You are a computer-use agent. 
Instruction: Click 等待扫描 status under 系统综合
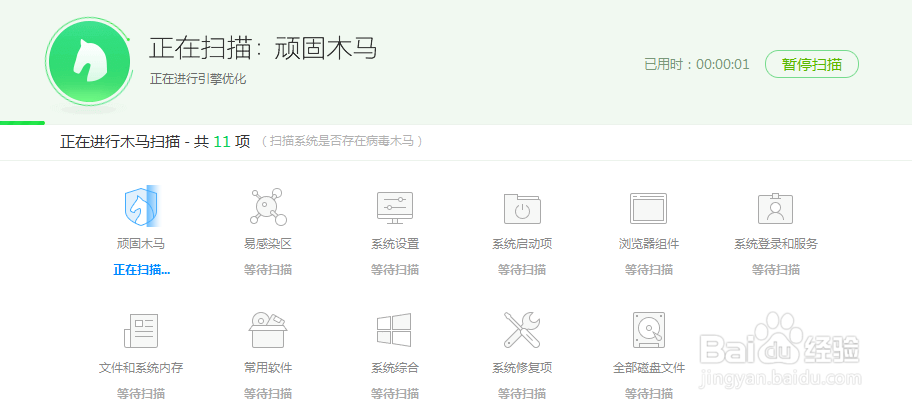pos(395,393)
